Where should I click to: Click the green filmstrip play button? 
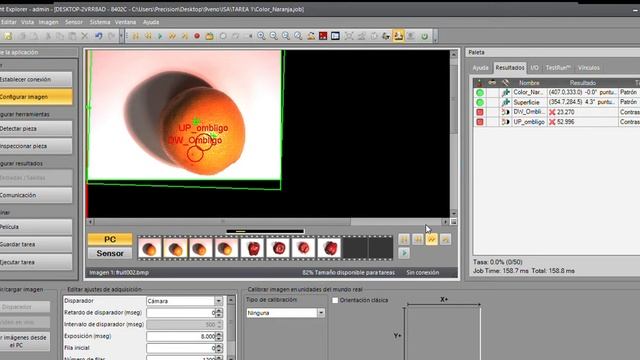pyautogui.click(x=404, y=253)
